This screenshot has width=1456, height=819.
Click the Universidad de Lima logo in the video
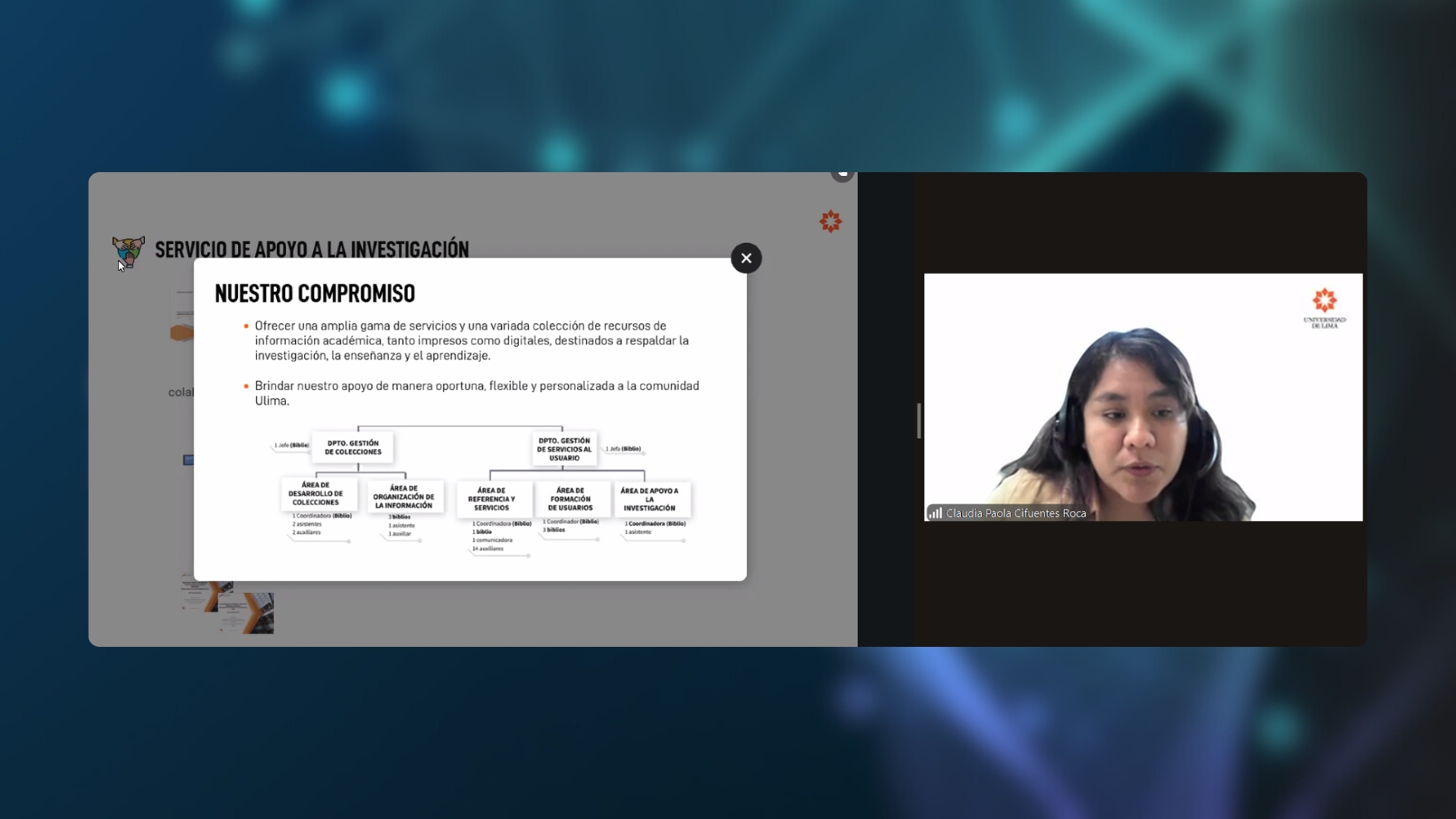pos(1324,307)
